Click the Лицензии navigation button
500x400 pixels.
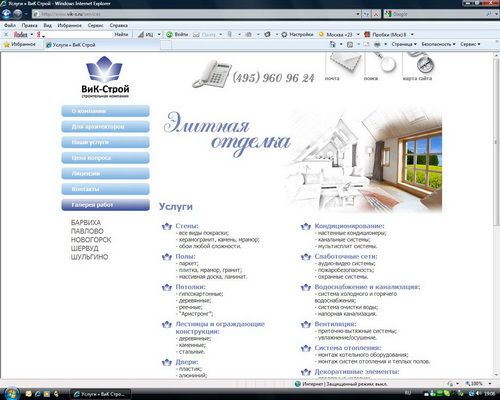[x=105, y=173]
